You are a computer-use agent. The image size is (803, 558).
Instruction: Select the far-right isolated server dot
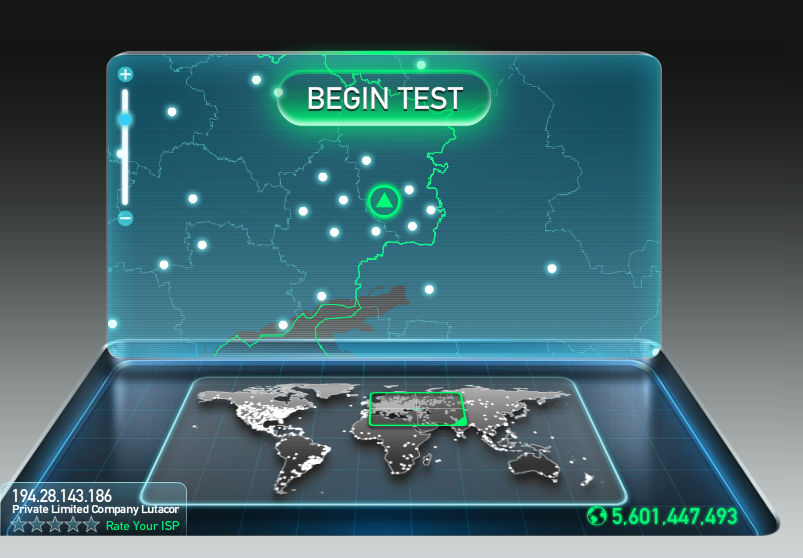pyautogui.click(x=552, y=268)
